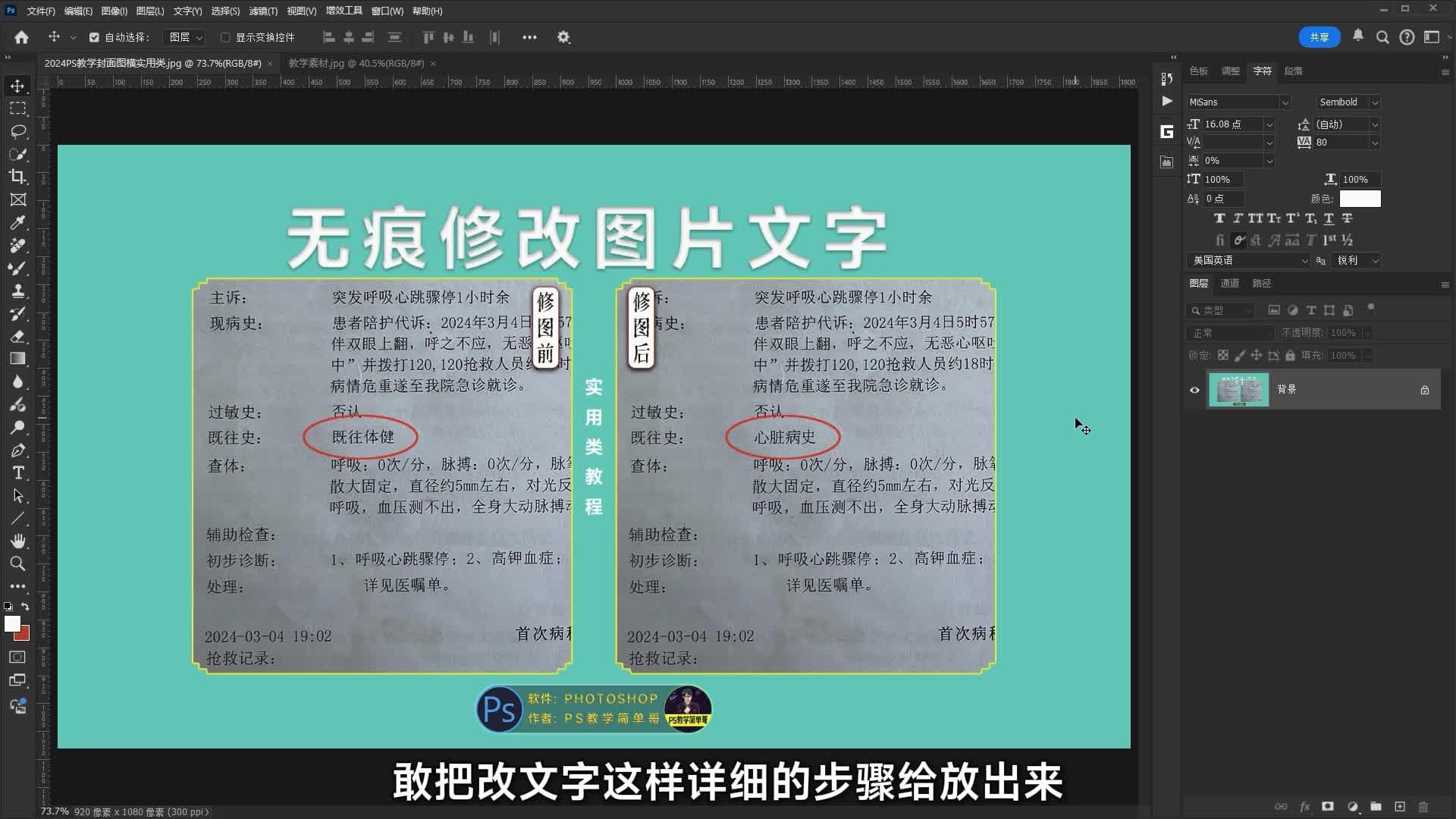The height and width of the screenshot is (819, 1456).
Task: Toggle the Auto-Select checkbox
Action: coord(94,37)
